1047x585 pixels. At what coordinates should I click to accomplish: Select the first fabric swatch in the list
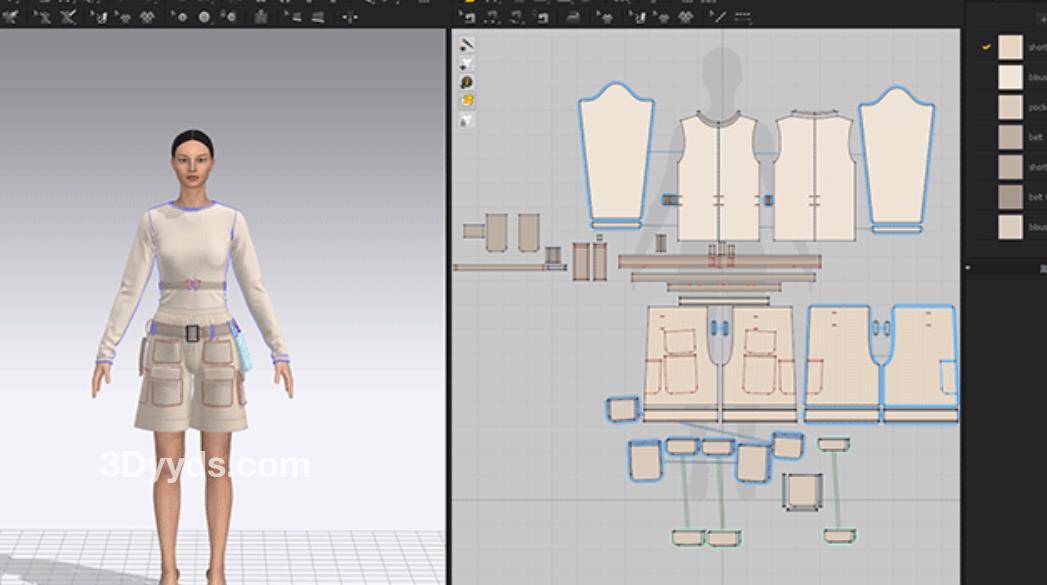(x=1010, y=47)
